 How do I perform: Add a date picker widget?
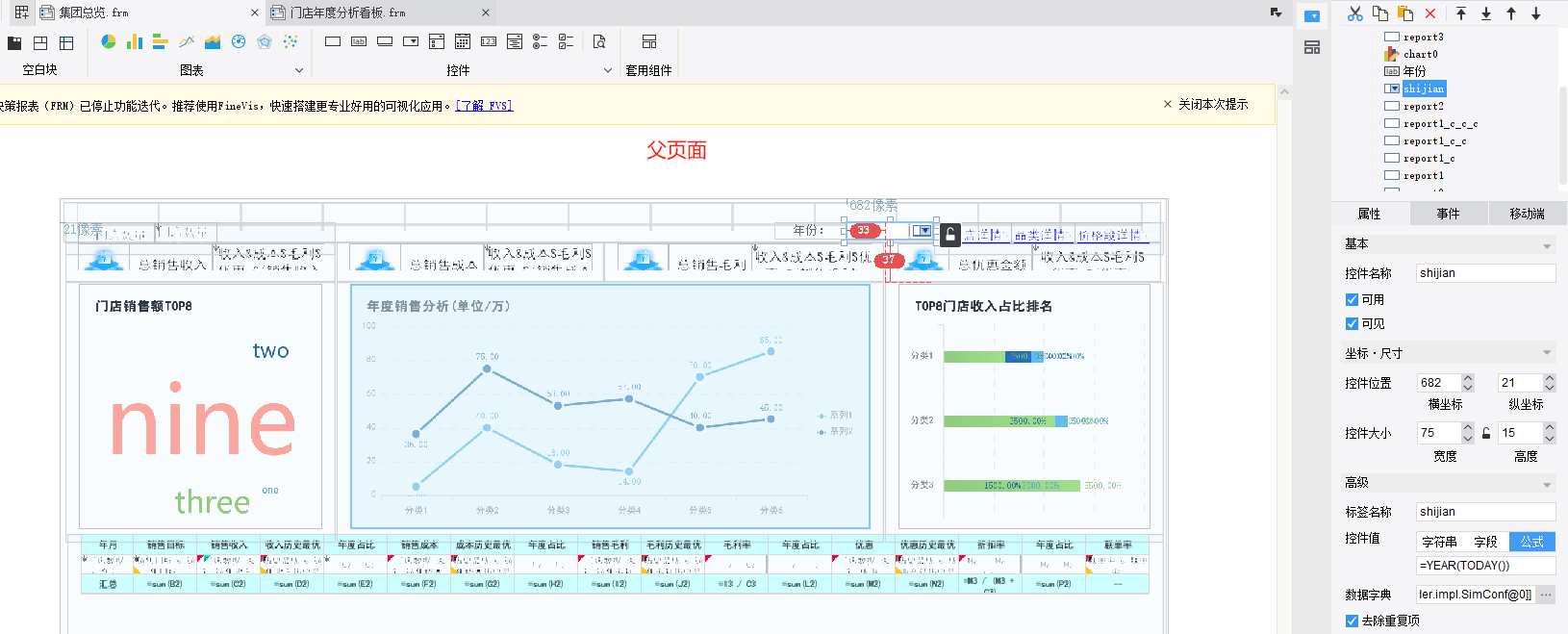tap(463, 41)
